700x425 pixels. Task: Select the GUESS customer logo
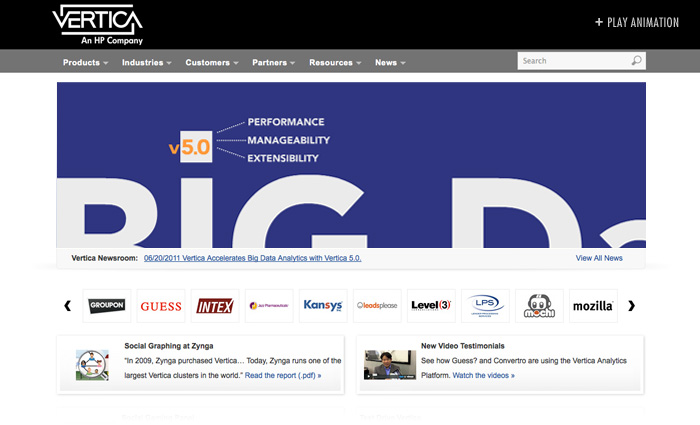click(161, 306)
